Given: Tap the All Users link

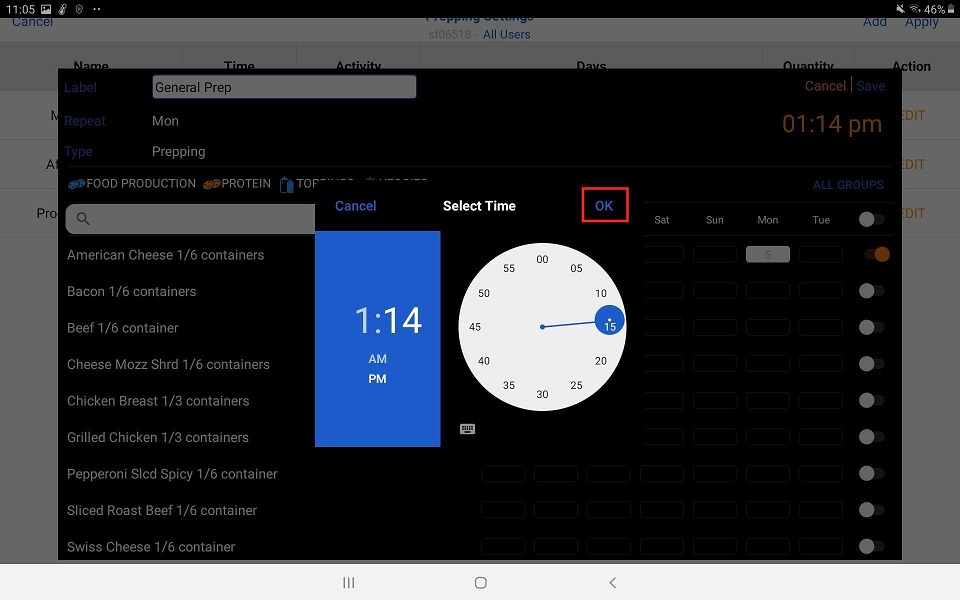Looking at the screenshot, I should point(506,35).
